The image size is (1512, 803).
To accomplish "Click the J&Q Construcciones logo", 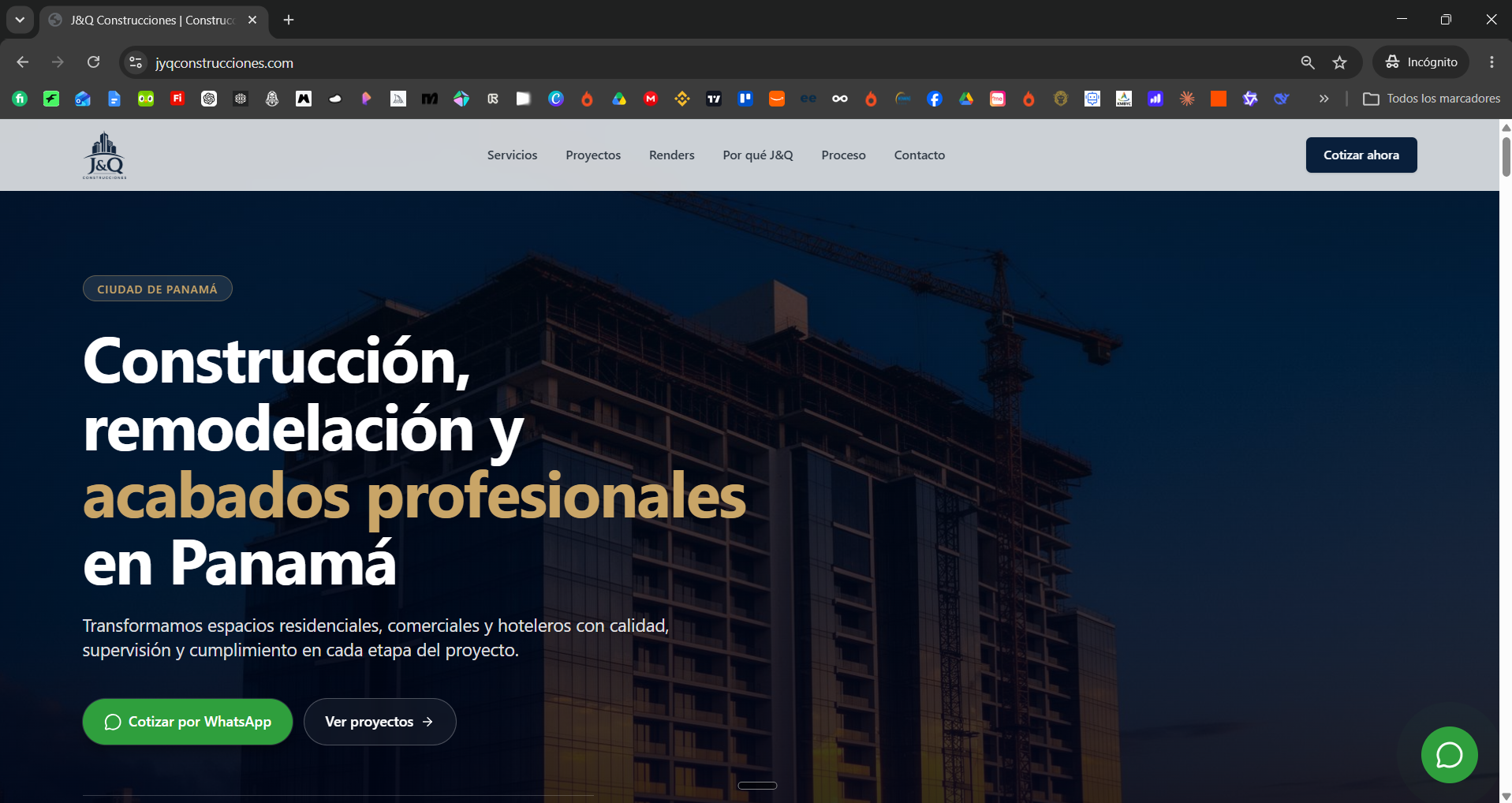I will [x=105, y=155].
